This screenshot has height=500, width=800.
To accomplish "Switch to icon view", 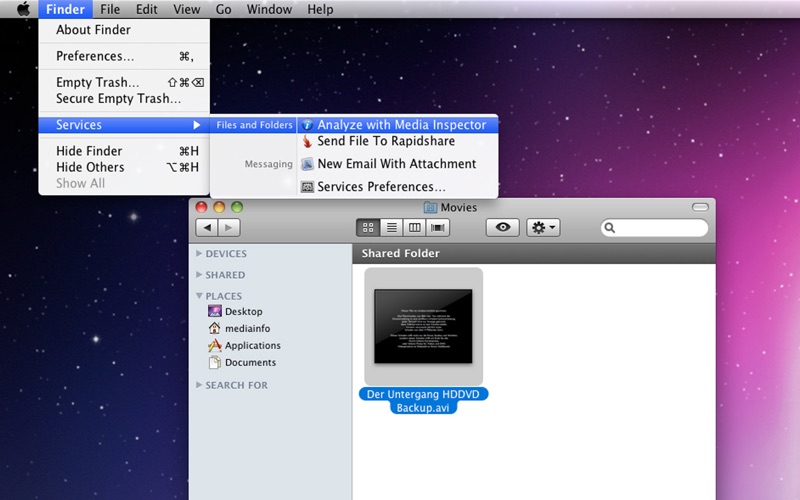I will pyautogui.click(x=368, y=228).
